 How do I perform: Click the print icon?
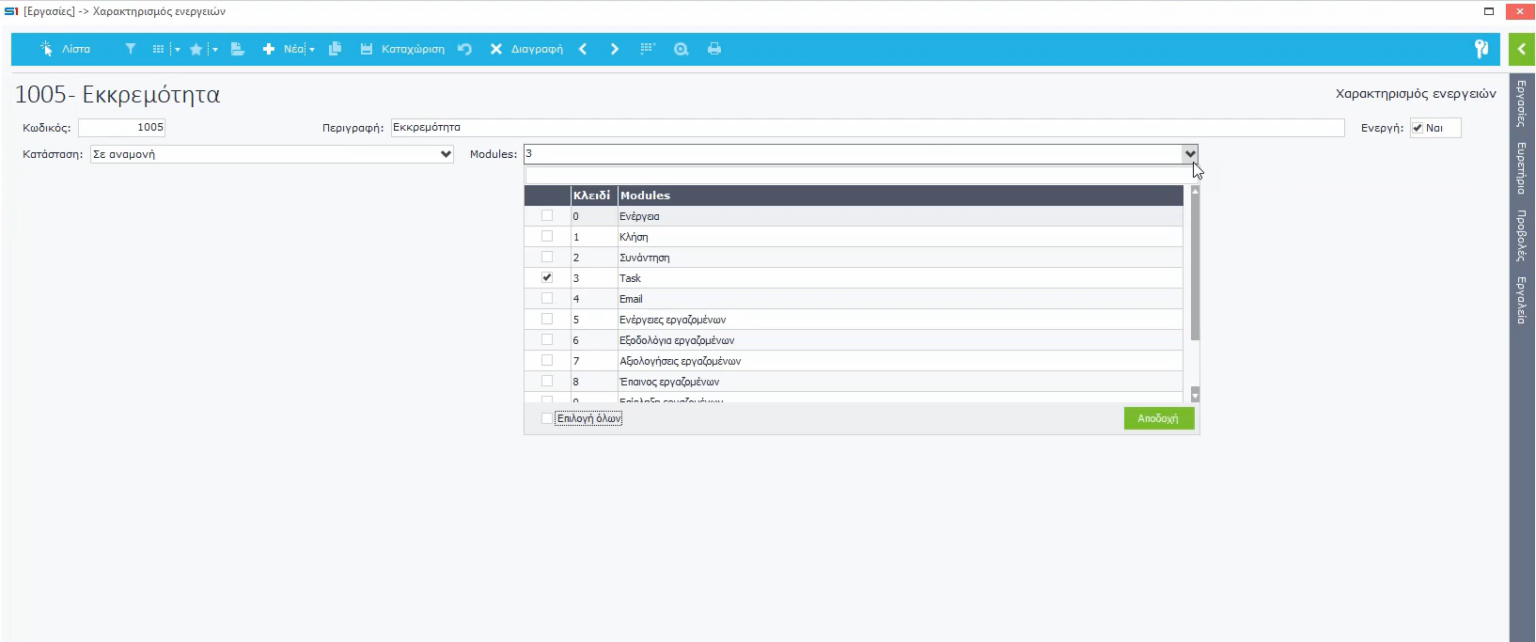(x=714, y=49)
